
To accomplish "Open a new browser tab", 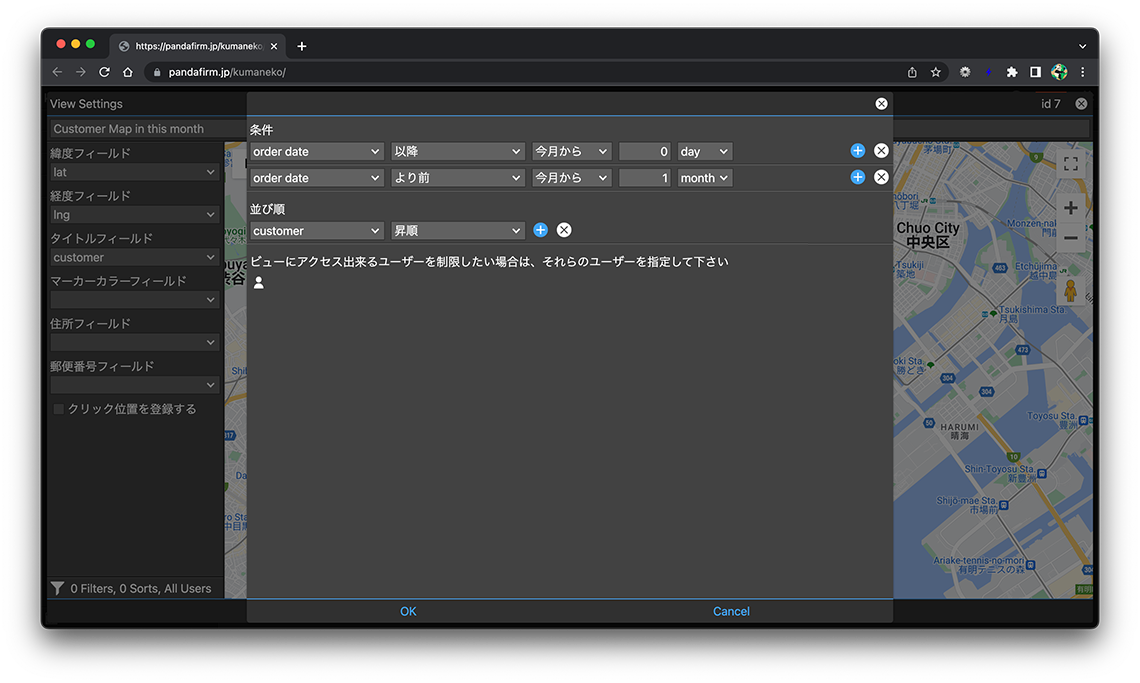I will (302, 46).
